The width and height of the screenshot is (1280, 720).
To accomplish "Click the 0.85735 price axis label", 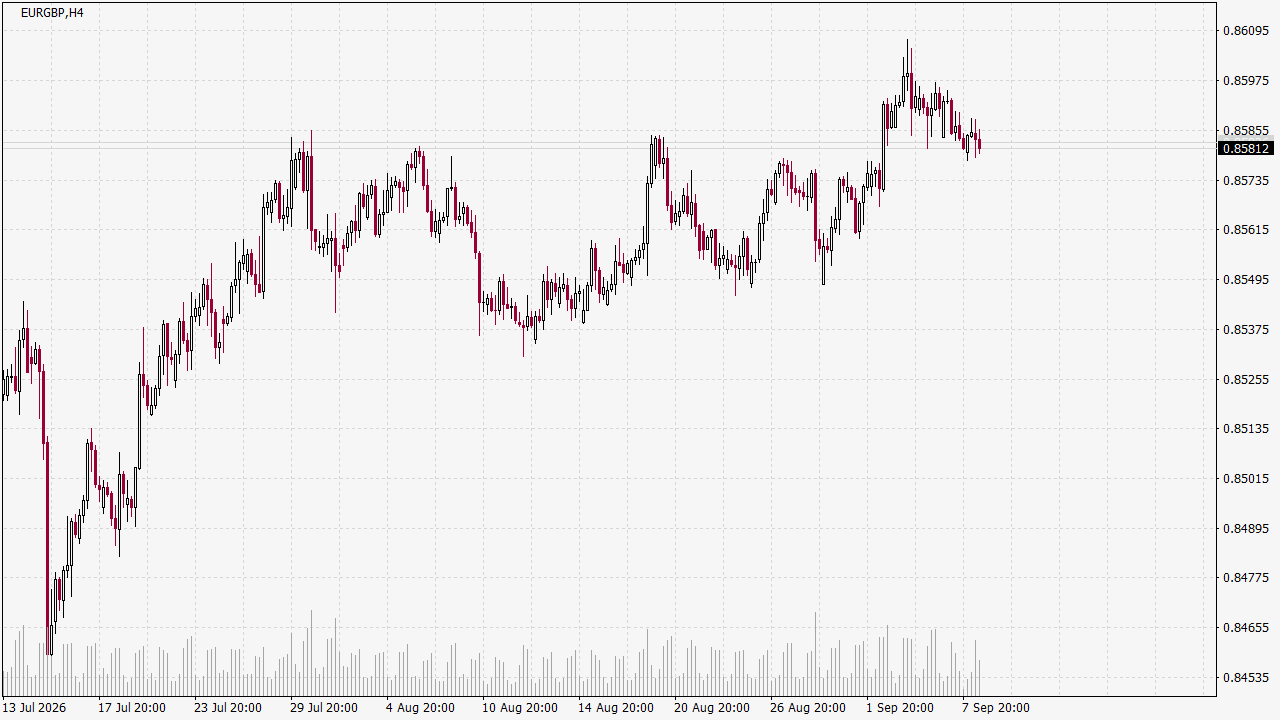I will (1245, 181).
